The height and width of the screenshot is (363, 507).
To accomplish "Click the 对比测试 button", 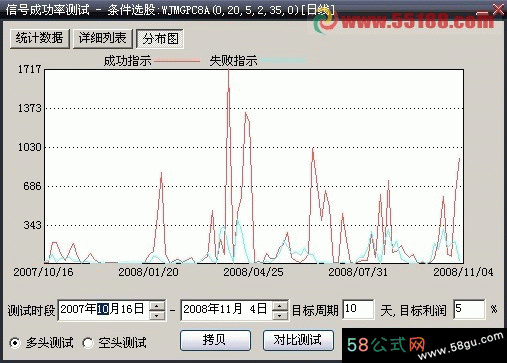I will pyautogui.click(x=298, y=340).
